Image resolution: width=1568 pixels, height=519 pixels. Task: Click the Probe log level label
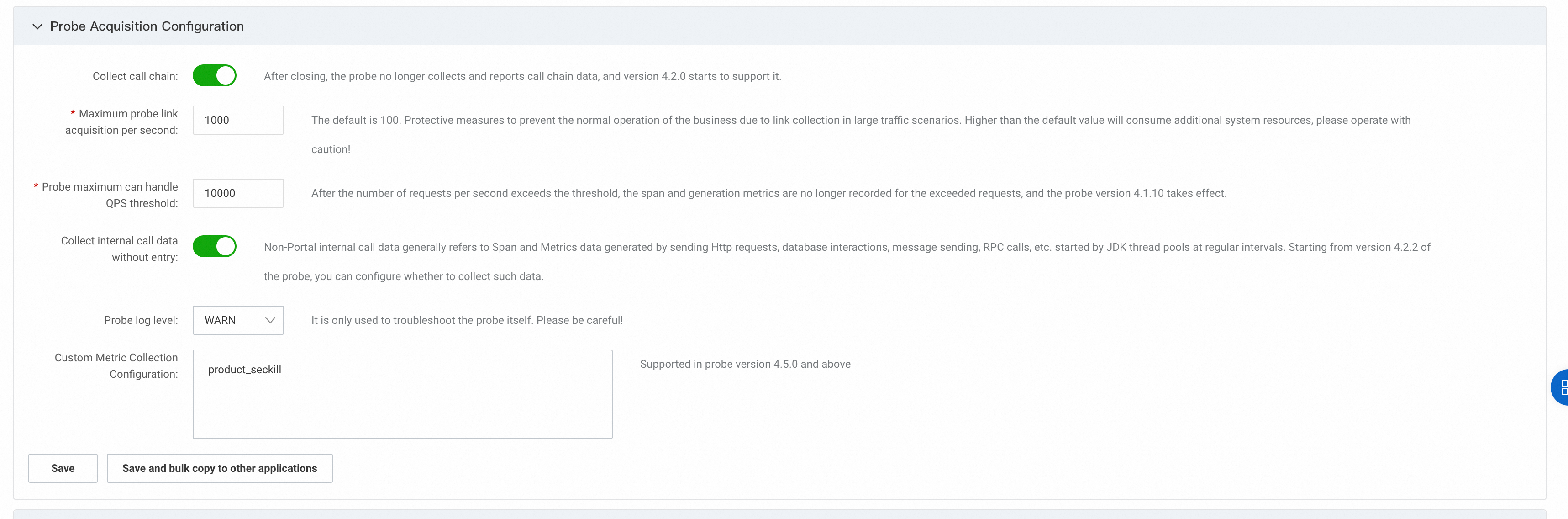click(141, 320)
